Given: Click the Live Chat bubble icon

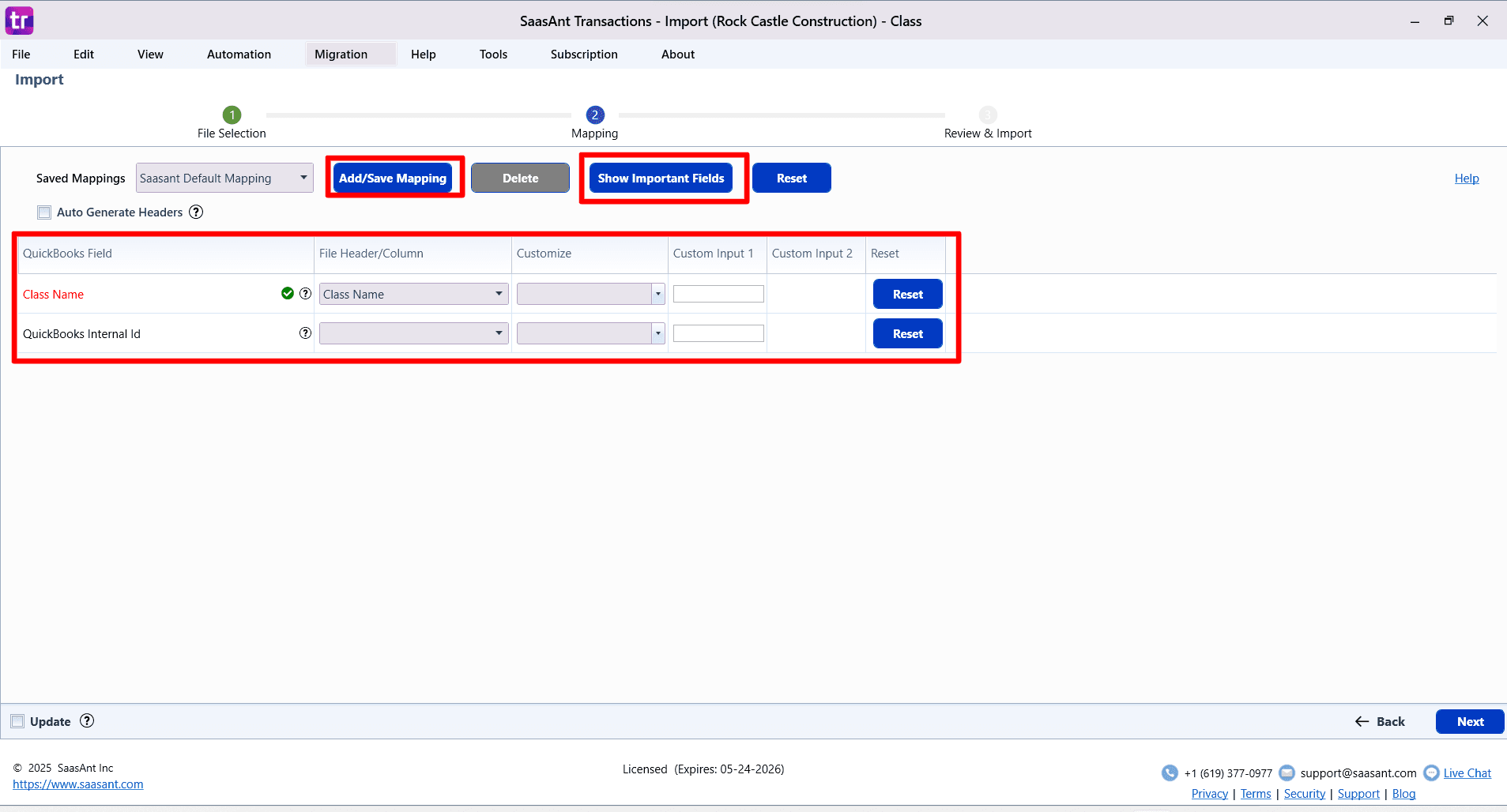Looking at the screenshot, I should pos(1431,773).
